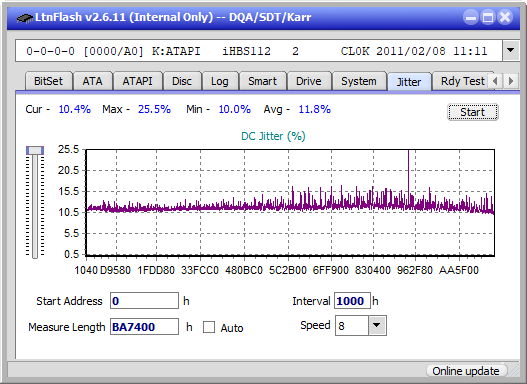The height and width of the screenshot is (384, 527).
Task: Click the vertical scale slider thumb
Action: [x=35, y=150]
